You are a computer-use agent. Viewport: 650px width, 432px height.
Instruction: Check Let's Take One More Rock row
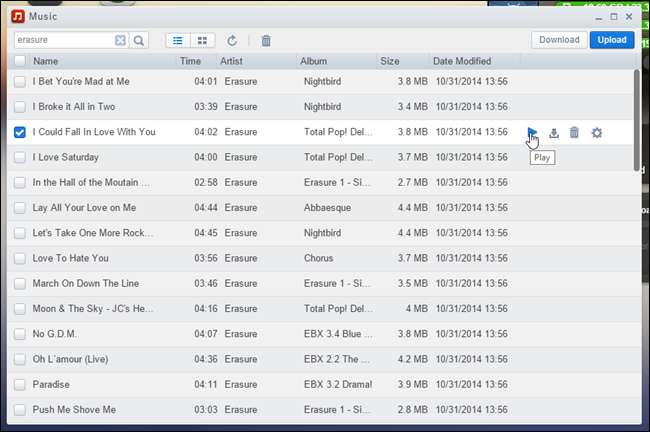pos(20,233)
